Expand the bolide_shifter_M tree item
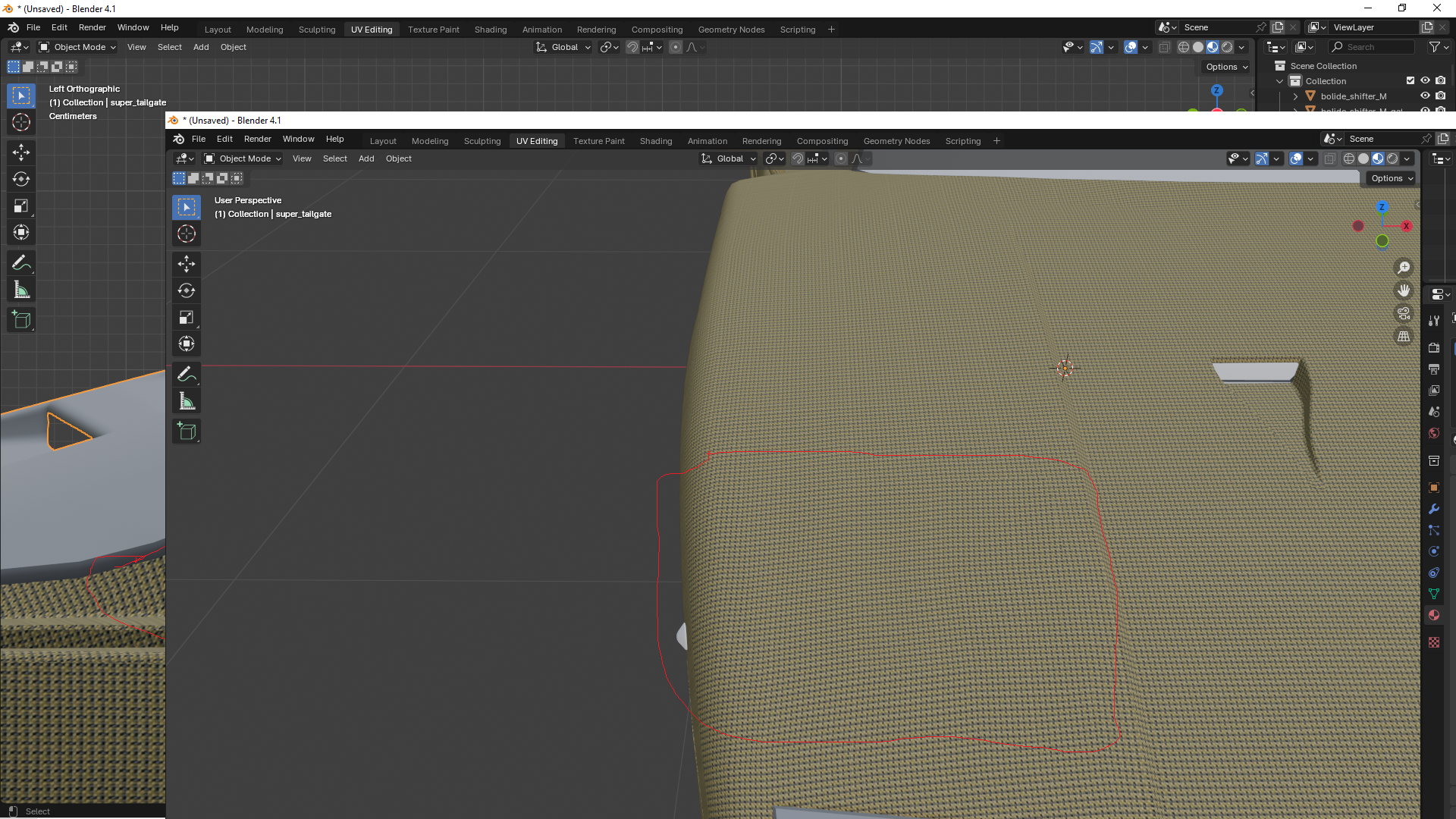1456x819 pixels. (1295, 96)
